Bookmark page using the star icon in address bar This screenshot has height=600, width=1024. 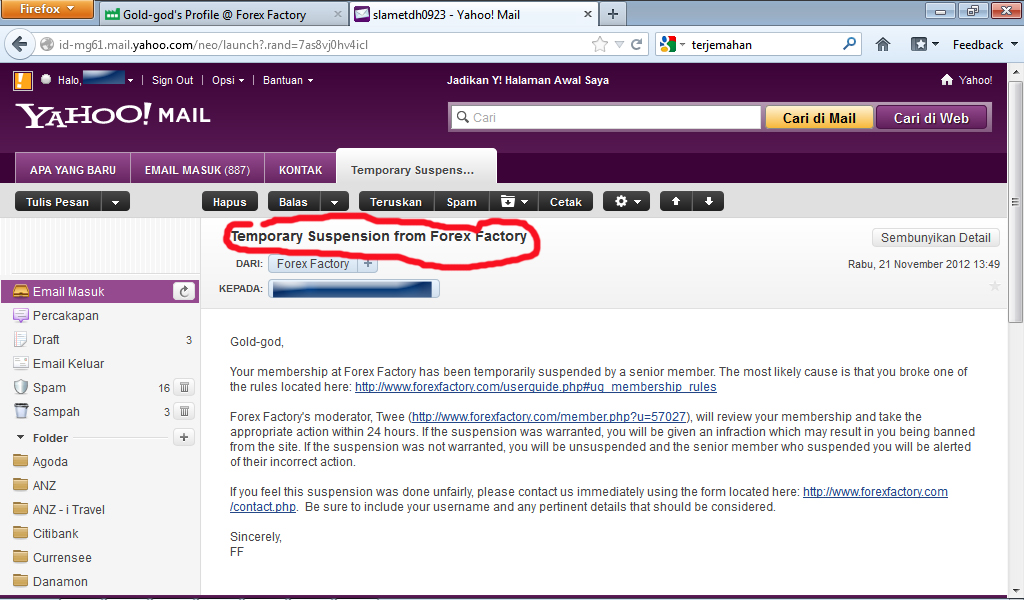(x=599, y=44)
